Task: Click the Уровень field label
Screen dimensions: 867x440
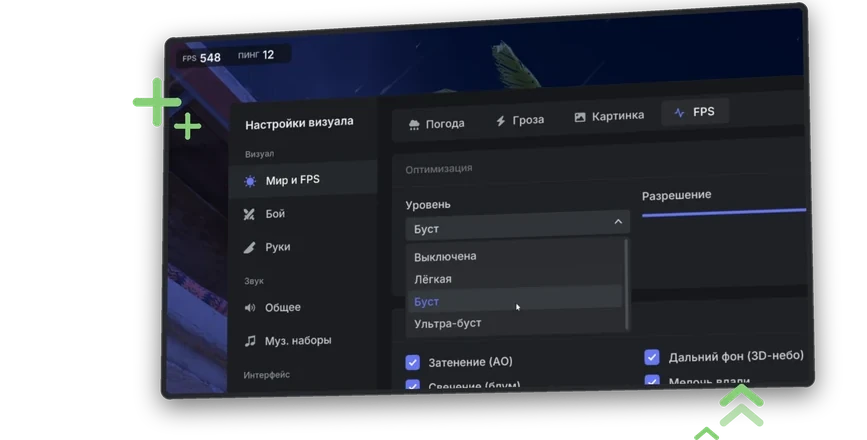Action: (x=428, y=205)
